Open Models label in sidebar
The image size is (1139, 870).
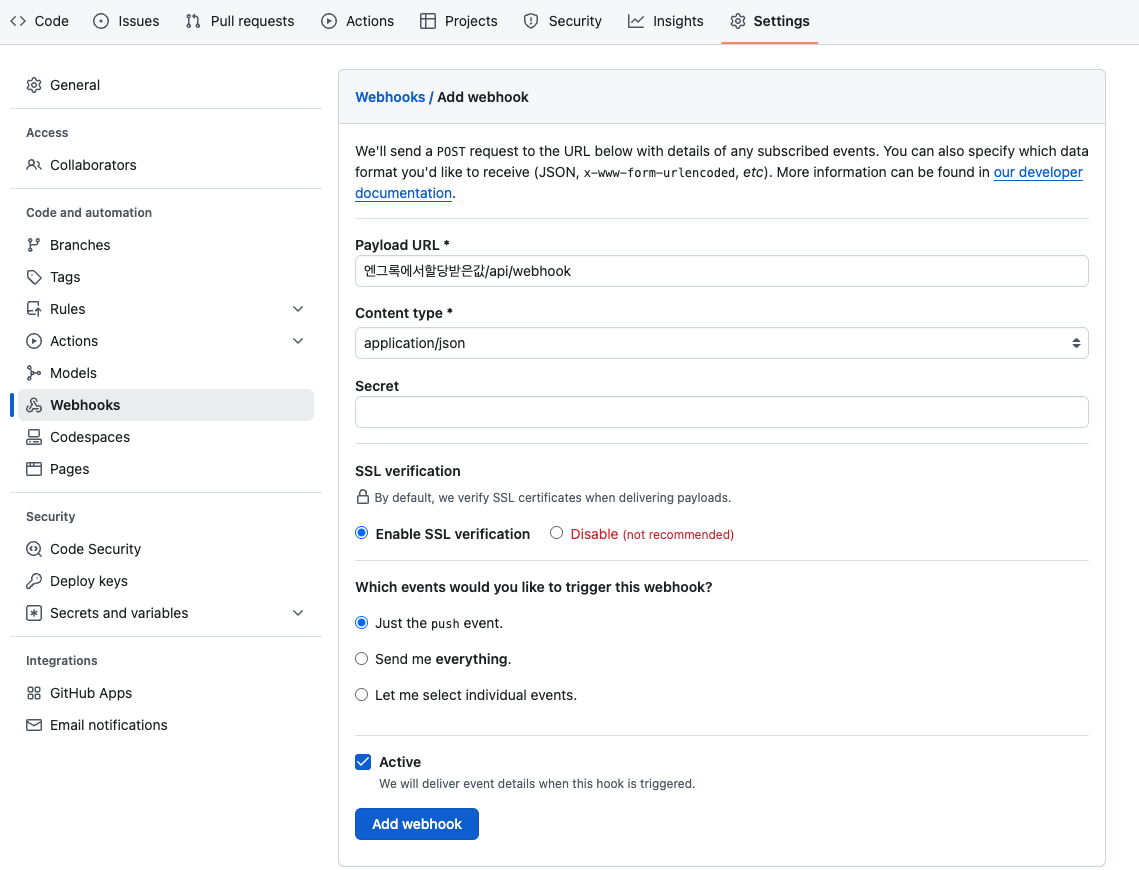(x=73, y=373)
